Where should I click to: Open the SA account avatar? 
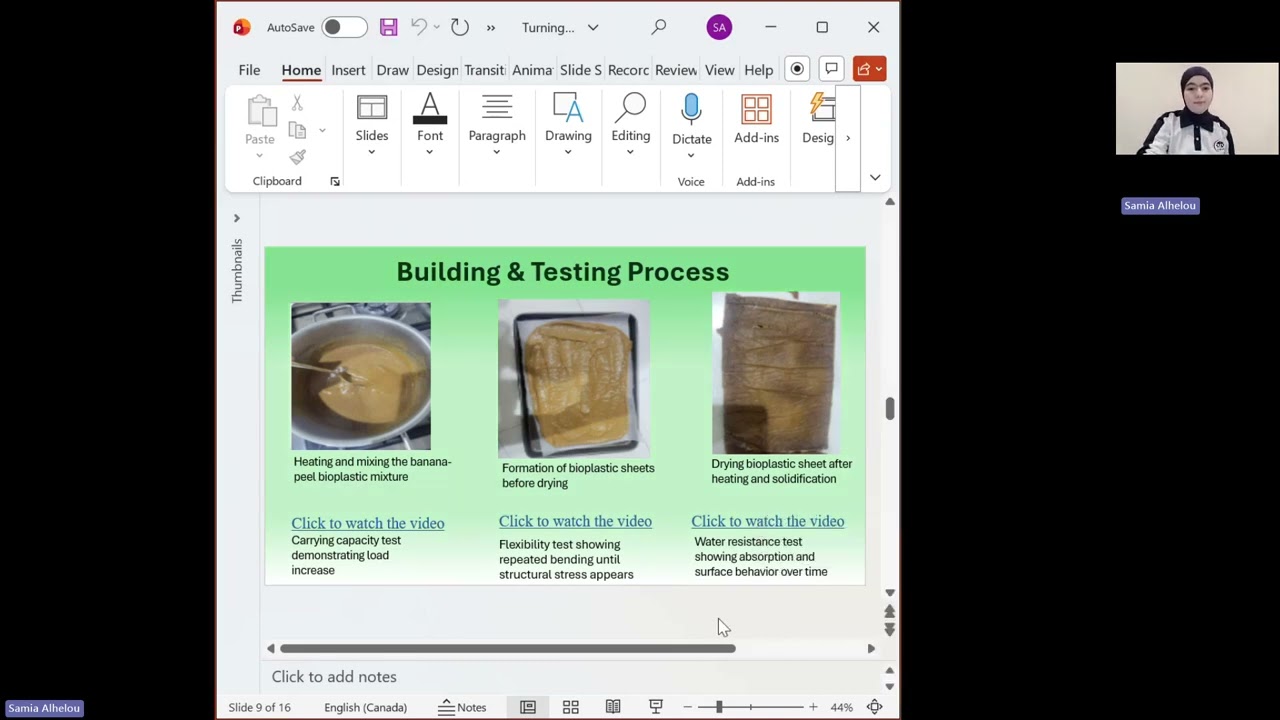tap(719, 27)
